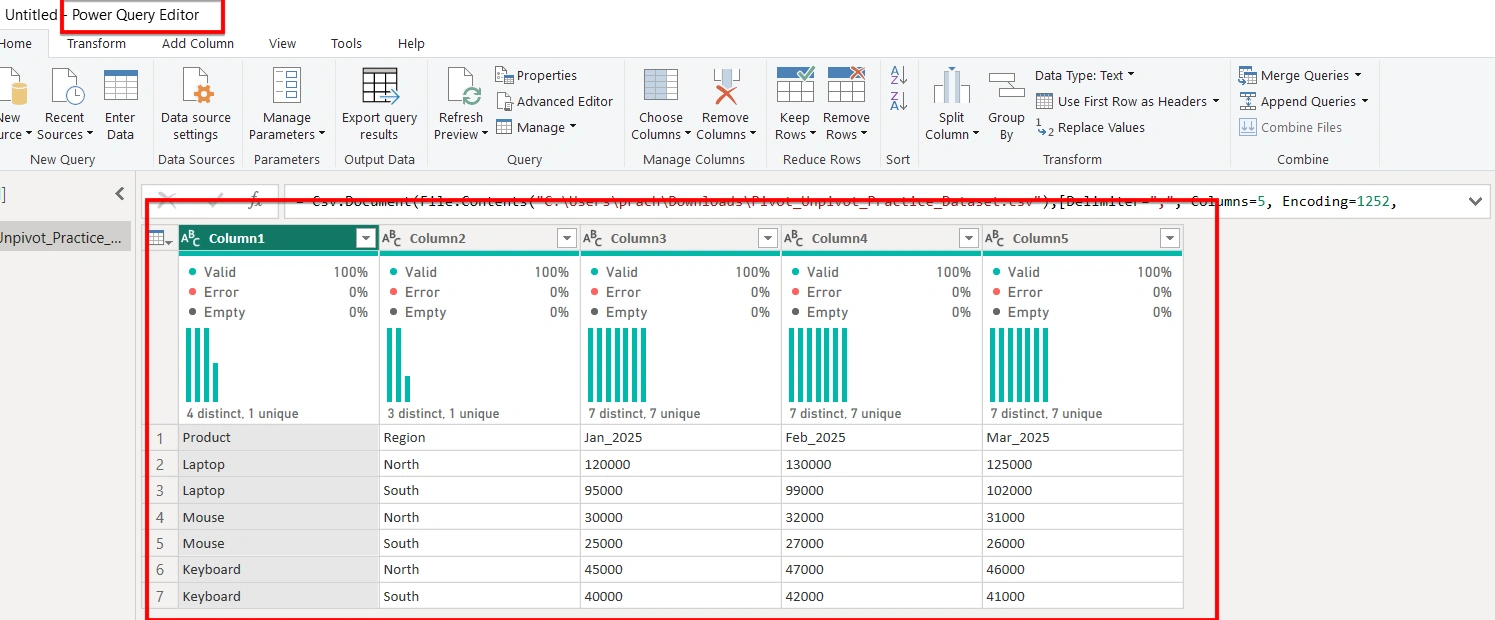This screenshot has width=1495, height=620.
Task: Switch to the Home tab
Action: pyautogui.click(x=16, y=43)
